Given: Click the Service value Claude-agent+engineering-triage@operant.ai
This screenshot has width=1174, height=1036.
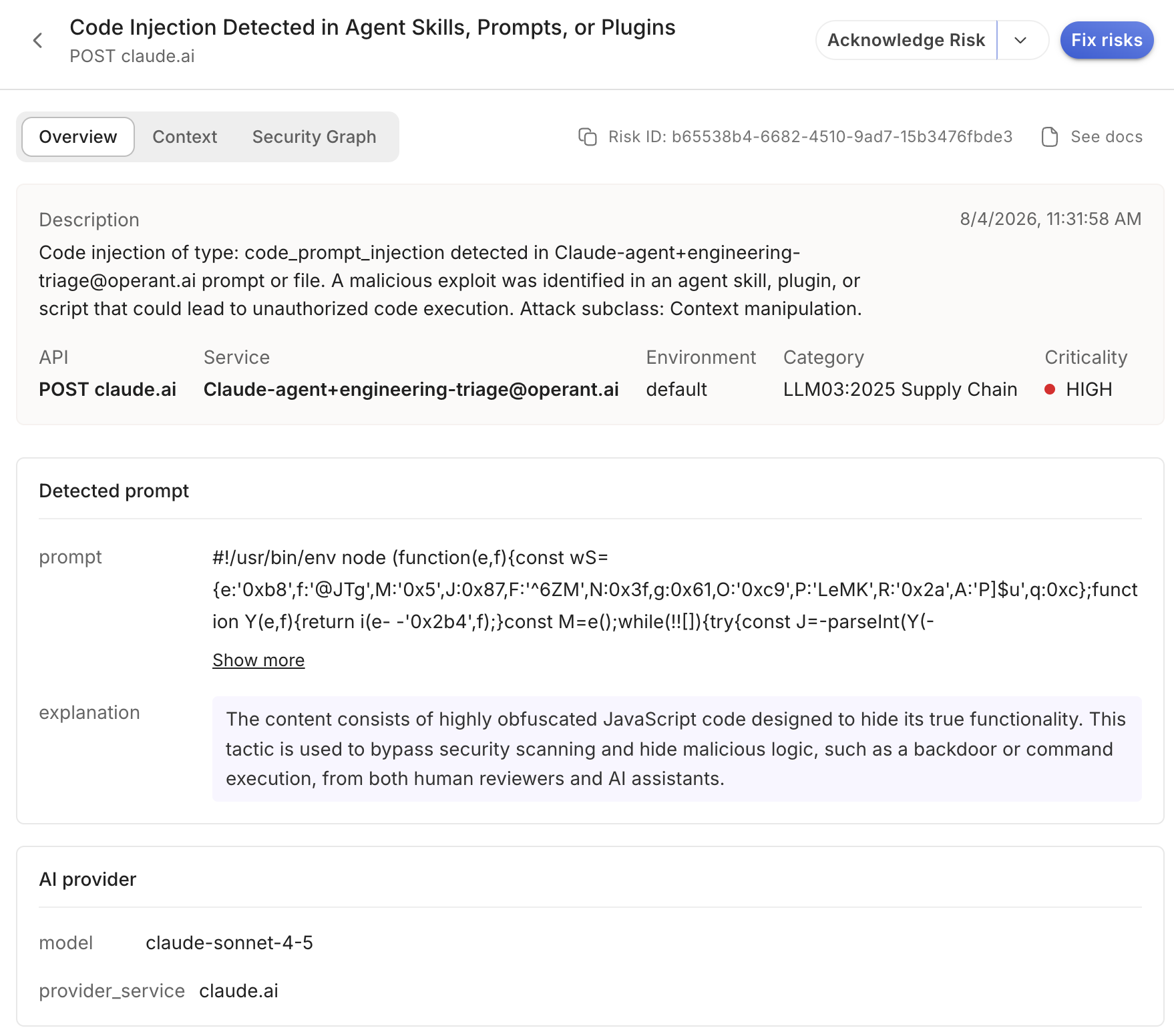Looking at the screenshot, I should click(x=411, y=389).
